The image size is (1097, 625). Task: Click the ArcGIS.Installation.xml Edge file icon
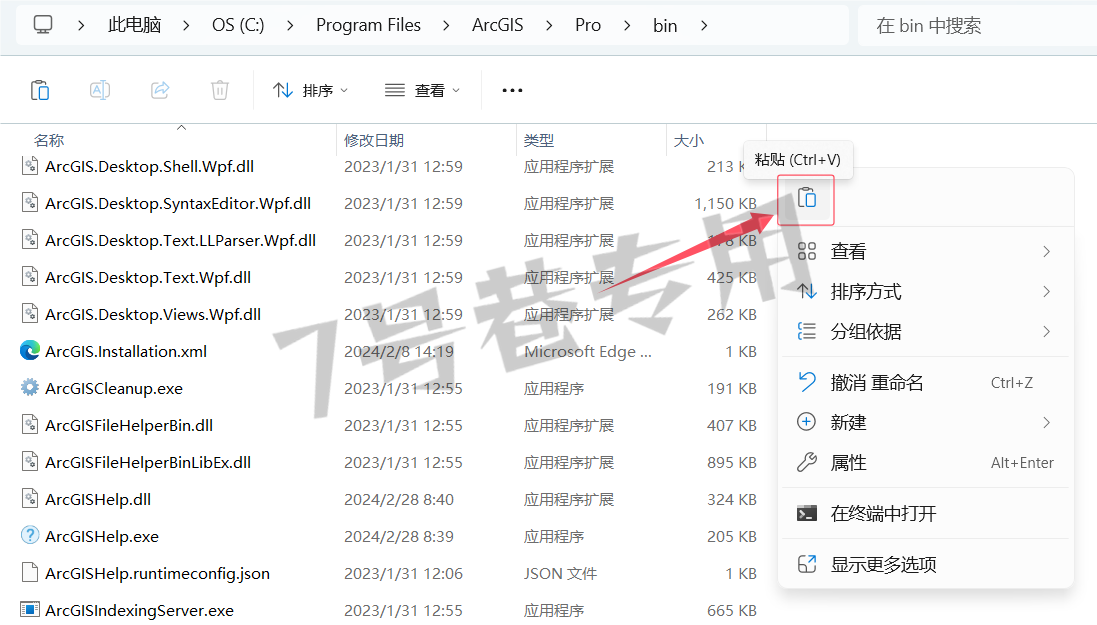[29, 351]
